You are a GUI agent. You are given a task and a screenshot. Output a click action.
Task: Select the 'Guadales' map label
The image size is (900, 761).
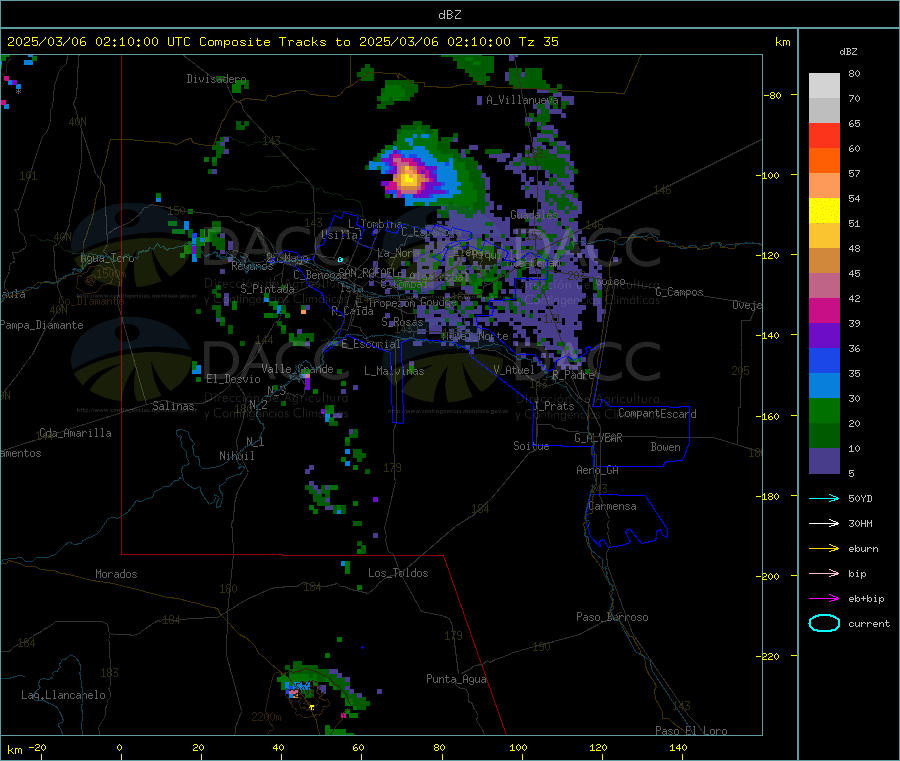click(534, 215)
